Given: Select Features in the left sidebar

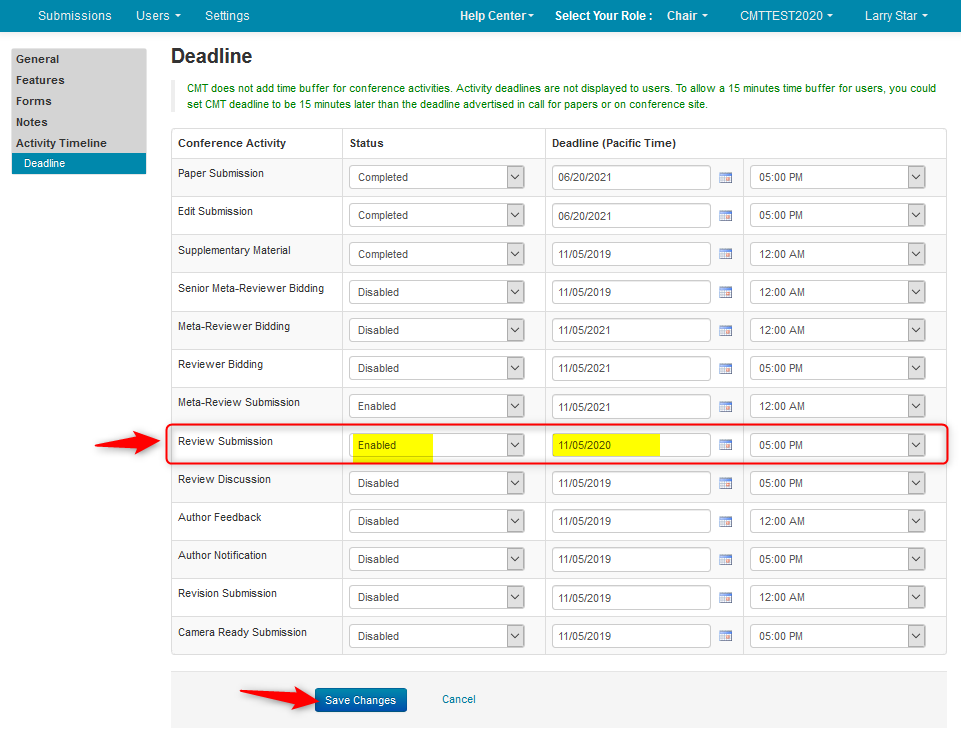Looking at the screenshot, I should [40, 80].
